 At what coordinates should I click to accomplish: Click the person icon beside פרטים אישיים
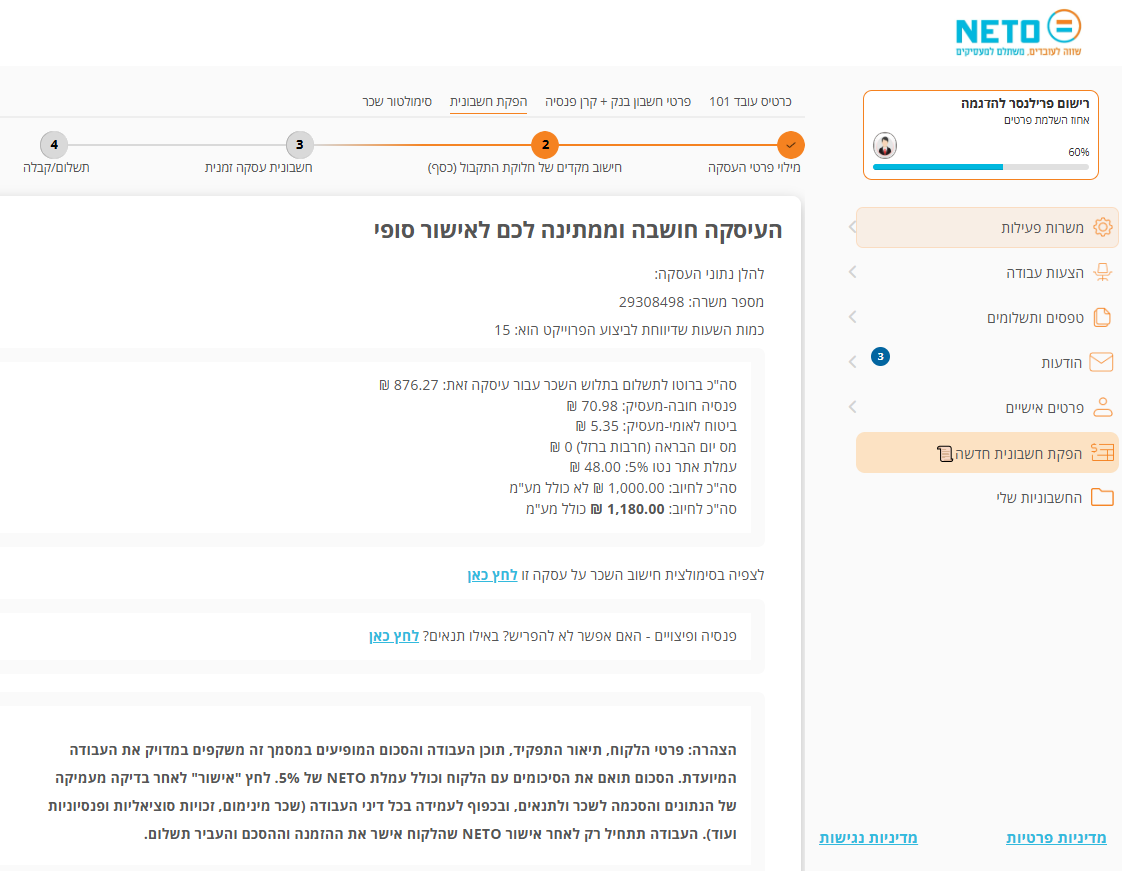(x=1103, y=407)
